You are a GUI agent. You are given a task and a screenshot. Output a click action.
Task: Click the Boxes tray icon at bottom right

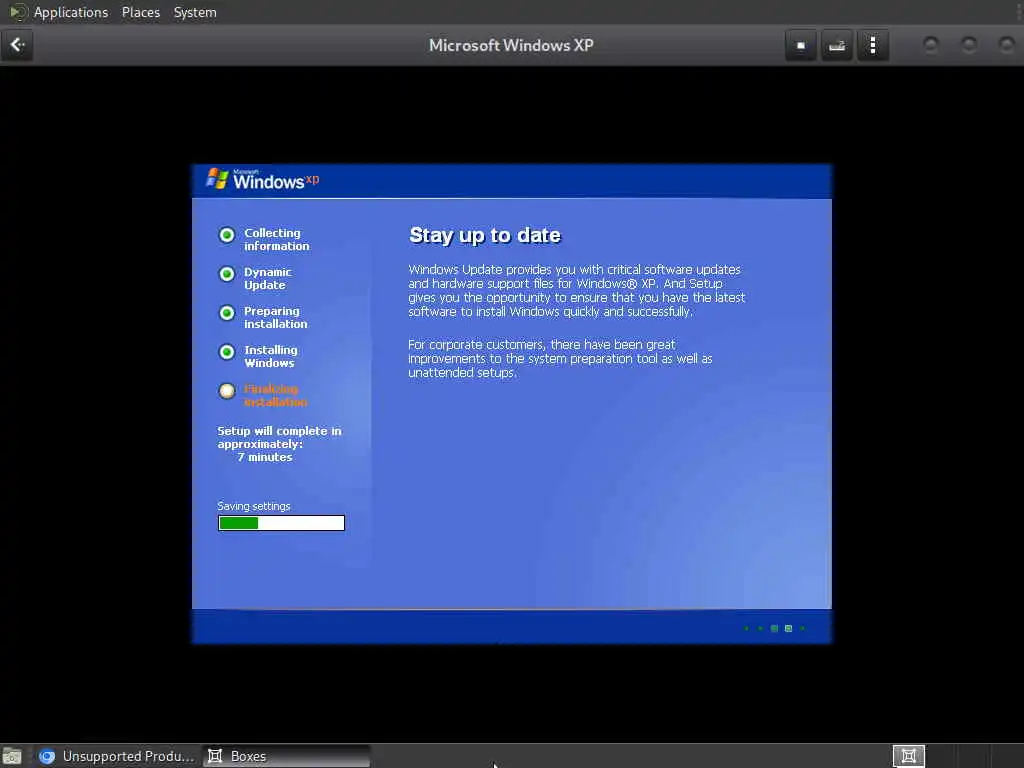(x=908, y=756)
